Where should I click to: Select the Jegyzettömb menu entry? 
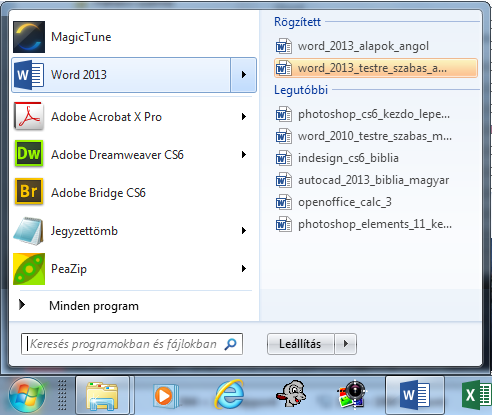coord(134,231)
